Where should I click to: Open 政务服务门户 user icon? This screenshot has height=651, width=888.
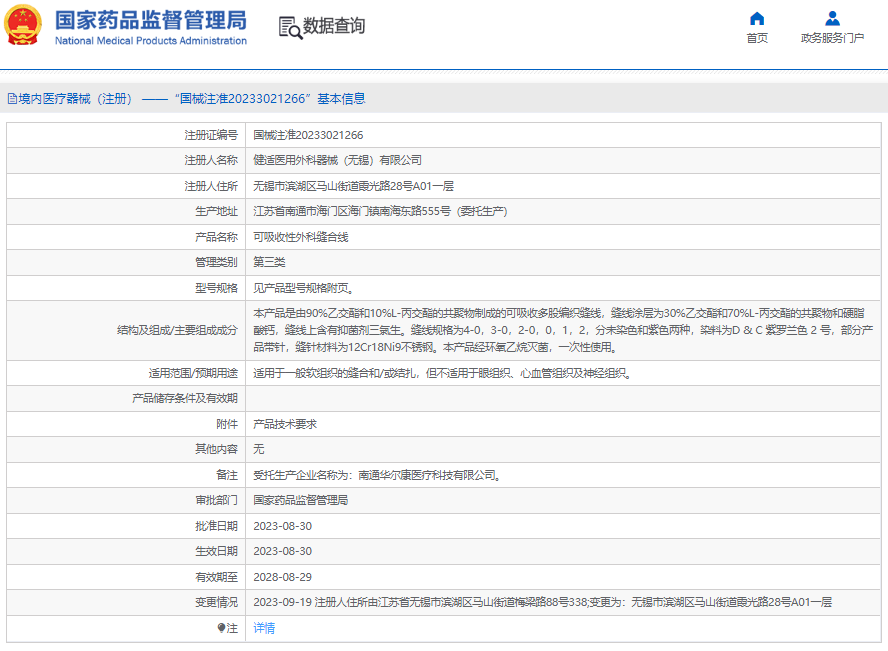[x=832, y=19]
